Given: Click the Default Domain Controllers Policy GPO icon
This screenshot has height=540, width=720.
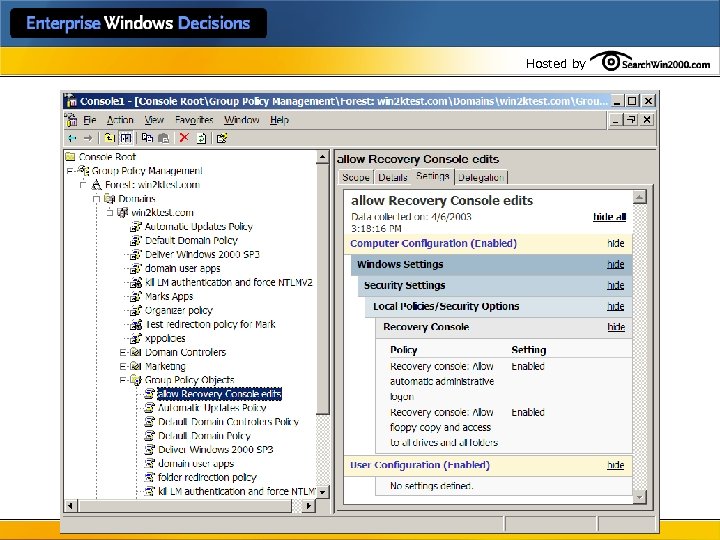Looking at the screenshot, I should [x=149, y=422].
